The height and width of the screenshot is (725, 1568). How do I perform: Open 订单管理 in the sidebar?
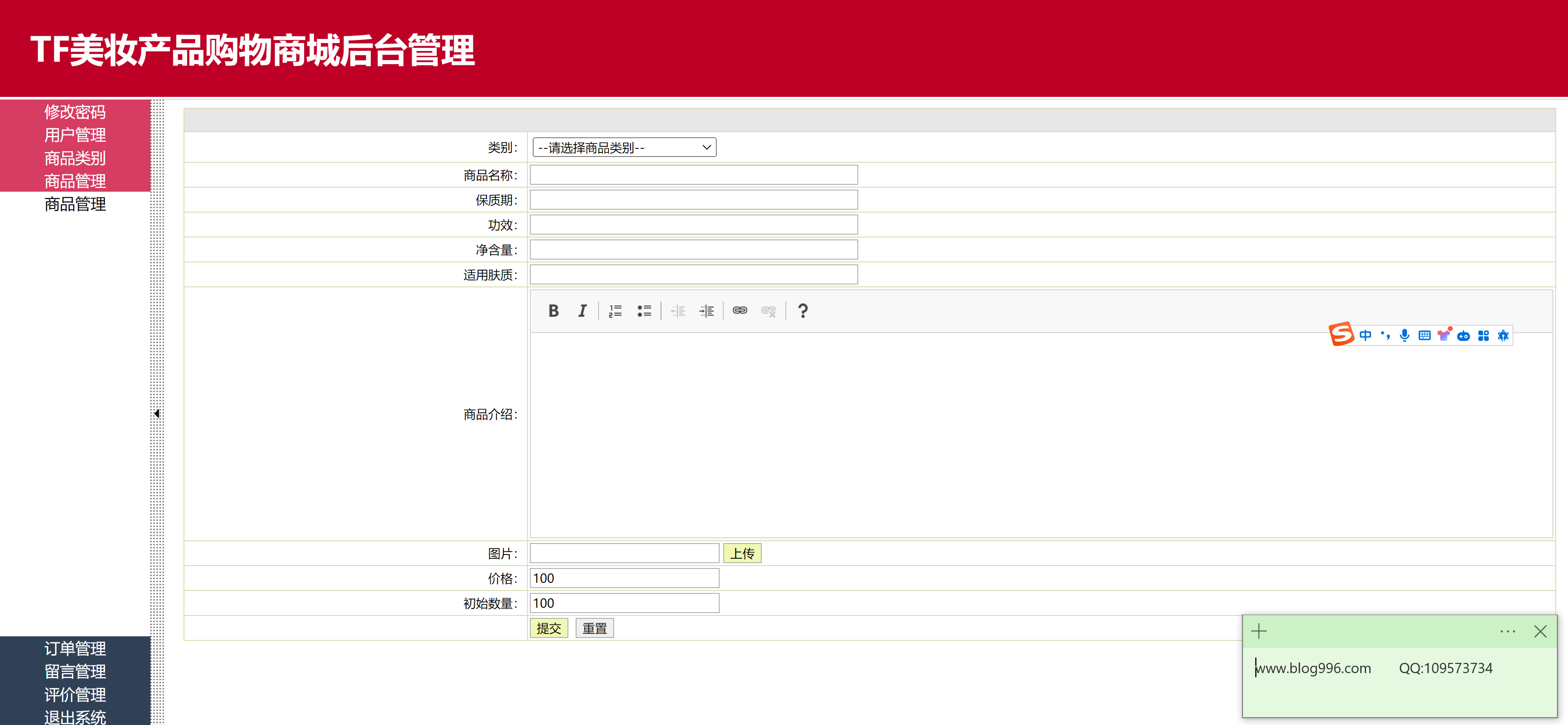click(x=75, y=648)
